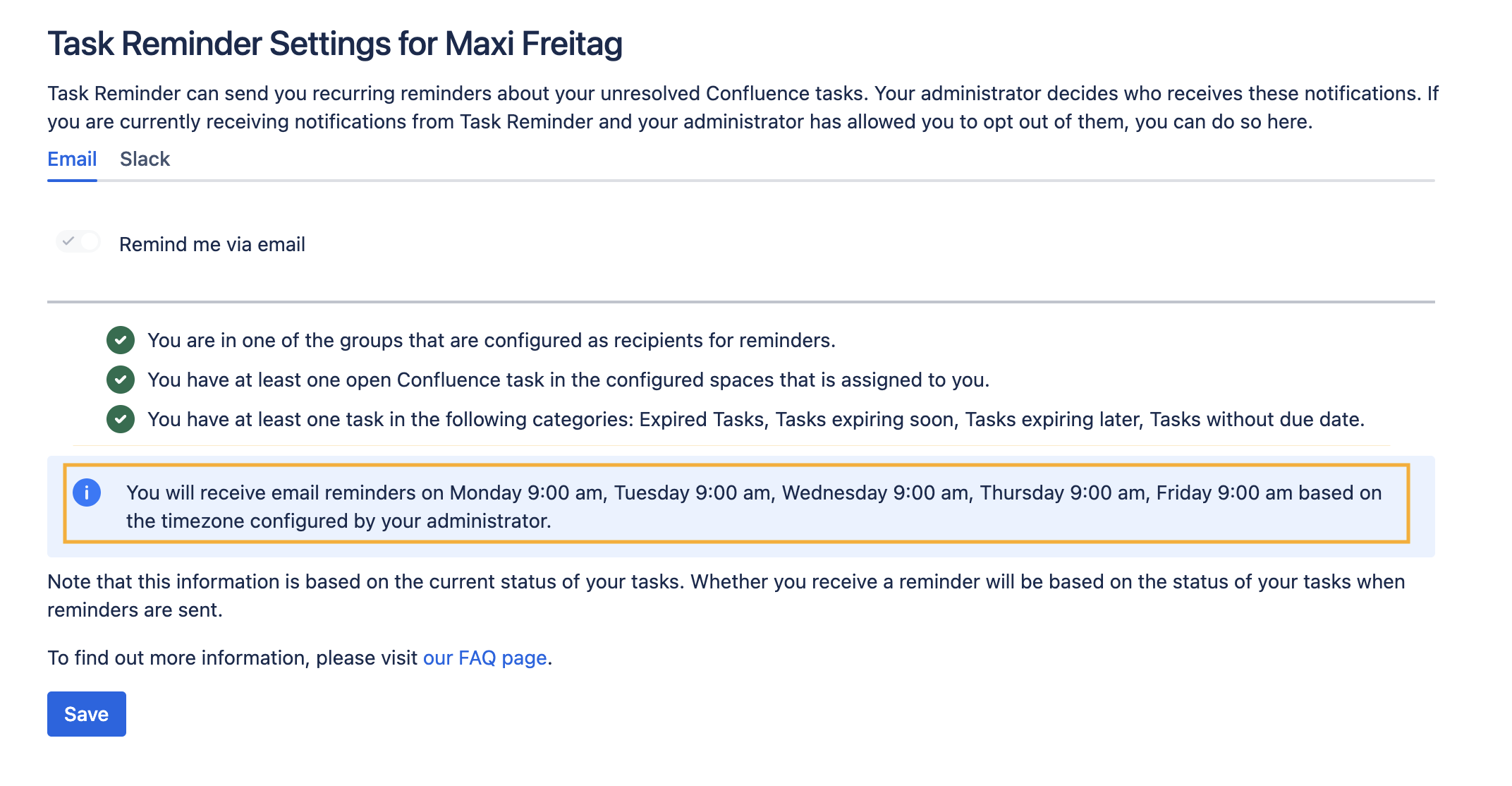Click the checkmark icon for open Confluence tasks
The width and height of the screenshot is (1512, 786).
121,380
